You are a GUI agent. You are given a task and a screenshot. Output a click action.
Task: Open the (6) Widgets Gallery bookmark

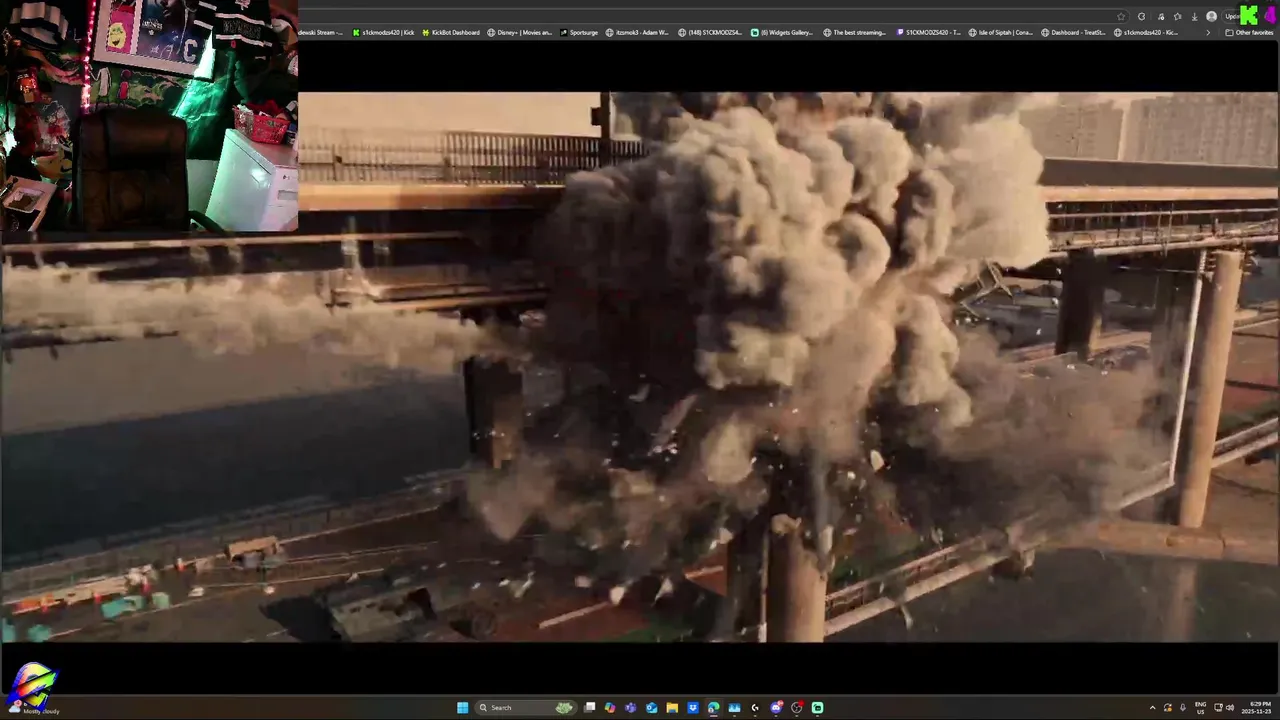coord(782,32)
